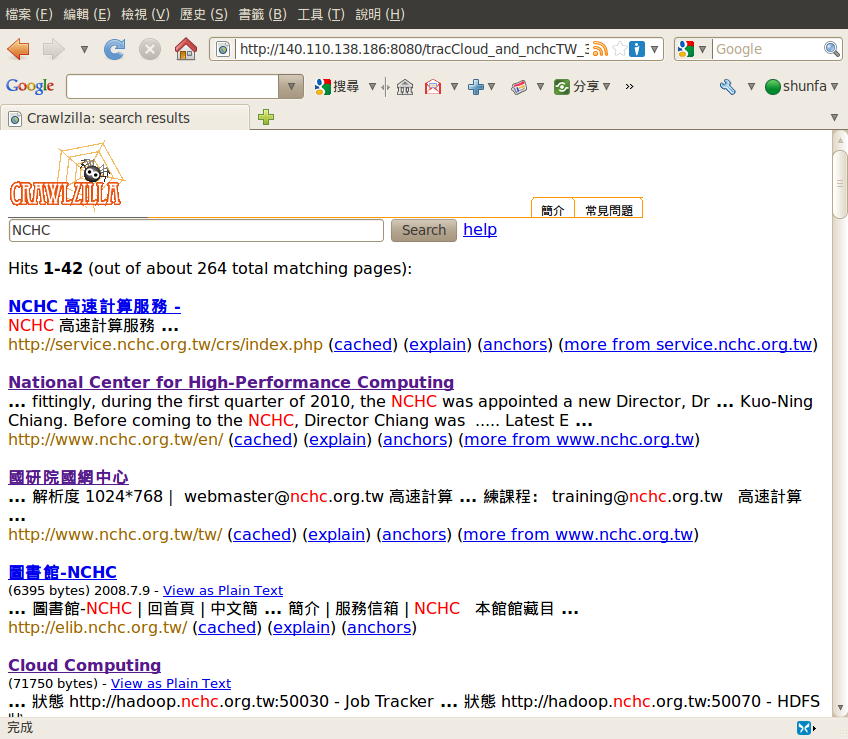Bookmark this page with the star icon
The image size is (848, 739).
pyautogui.click(x=620, y=49)
